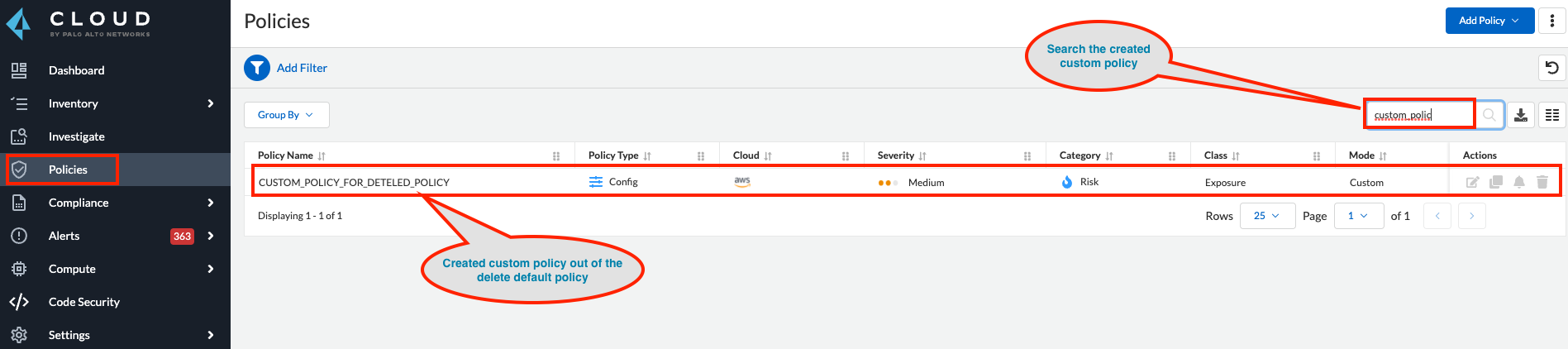
Task: Open the column picker icon
Action: 1552,115
